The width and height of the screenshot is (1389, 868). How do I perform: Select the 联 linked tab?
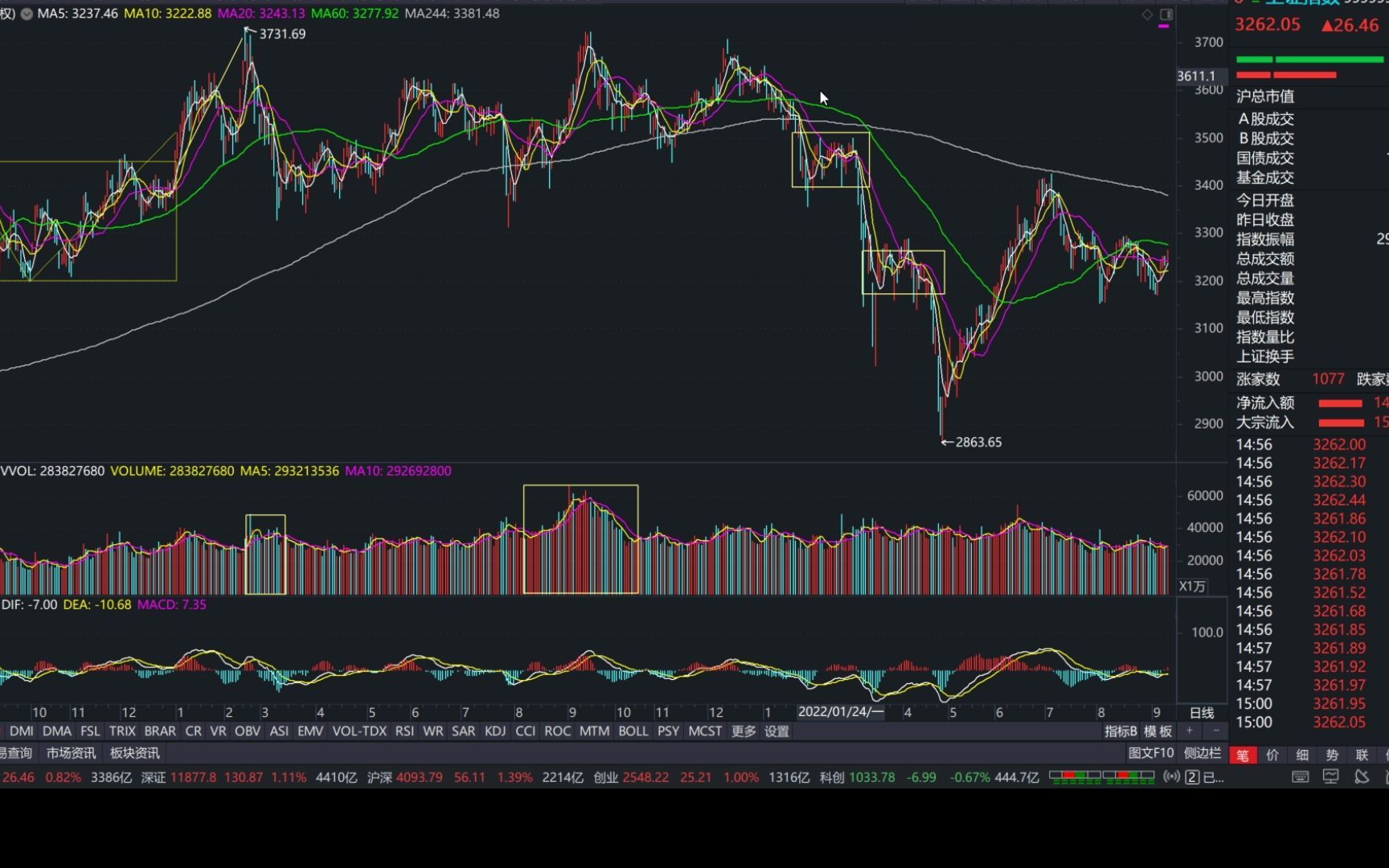(x=1362, y=755)
